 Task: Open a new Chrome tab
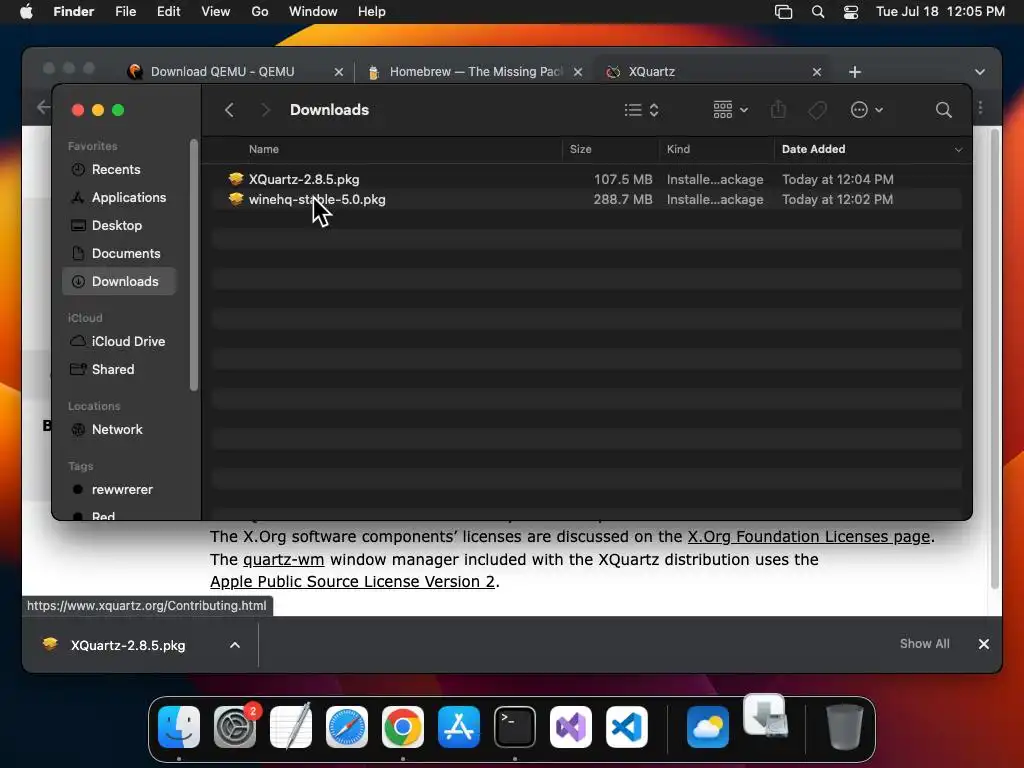855,72
